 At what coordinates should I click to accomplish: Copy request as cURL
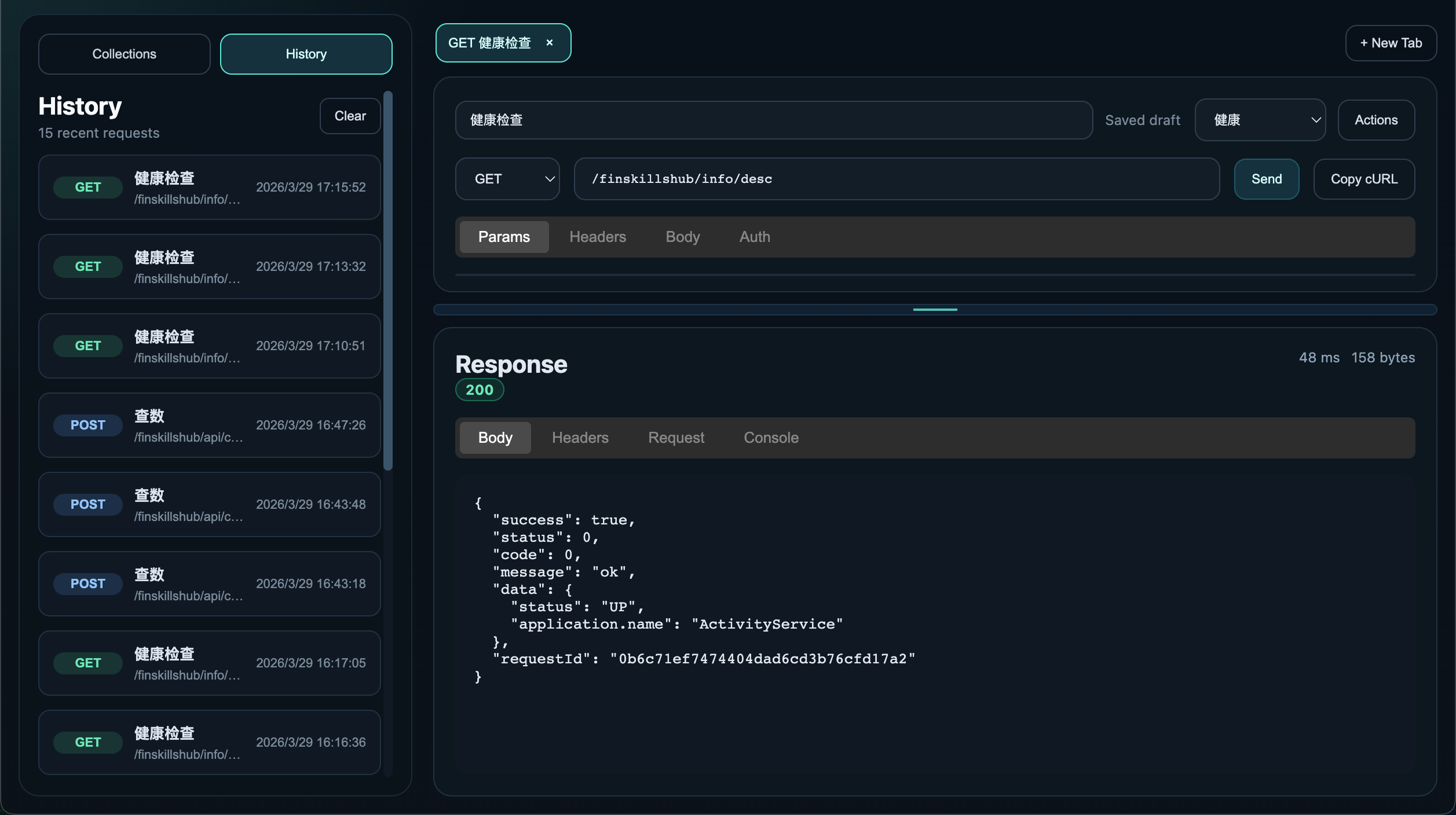click(x=1364, y=179)
